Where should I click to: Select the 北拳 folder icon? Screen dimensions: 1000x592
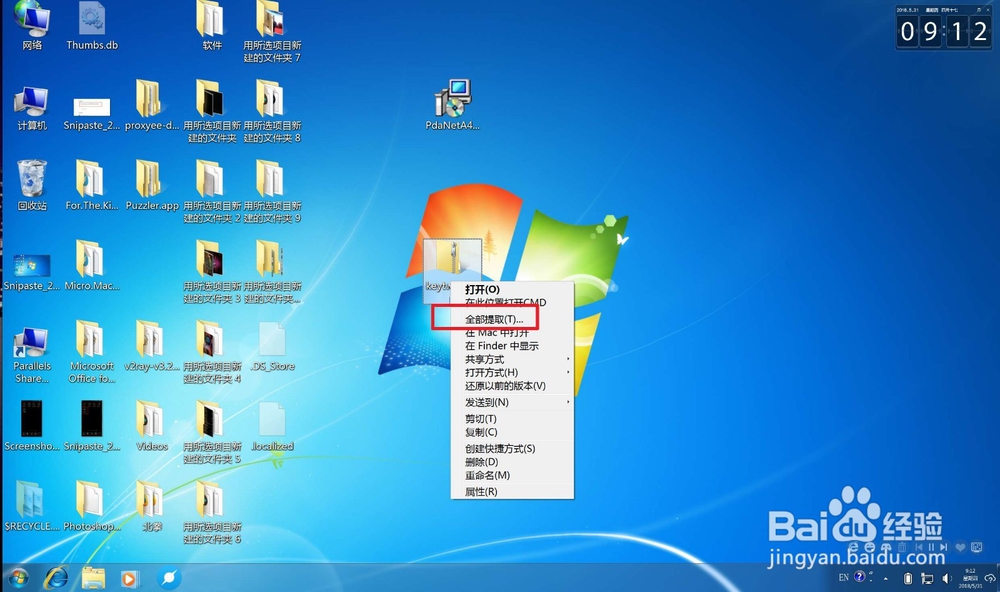click(x=152, y=507)
